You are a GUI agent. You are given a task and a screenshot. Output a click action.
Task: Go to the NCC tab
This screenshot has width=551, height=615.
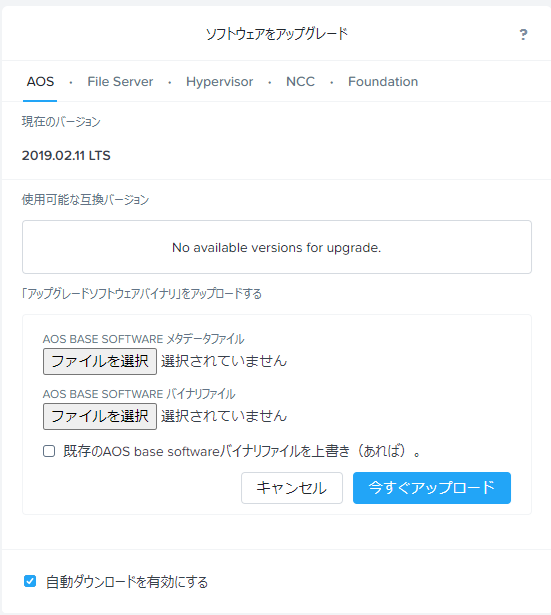coord(300,82)
